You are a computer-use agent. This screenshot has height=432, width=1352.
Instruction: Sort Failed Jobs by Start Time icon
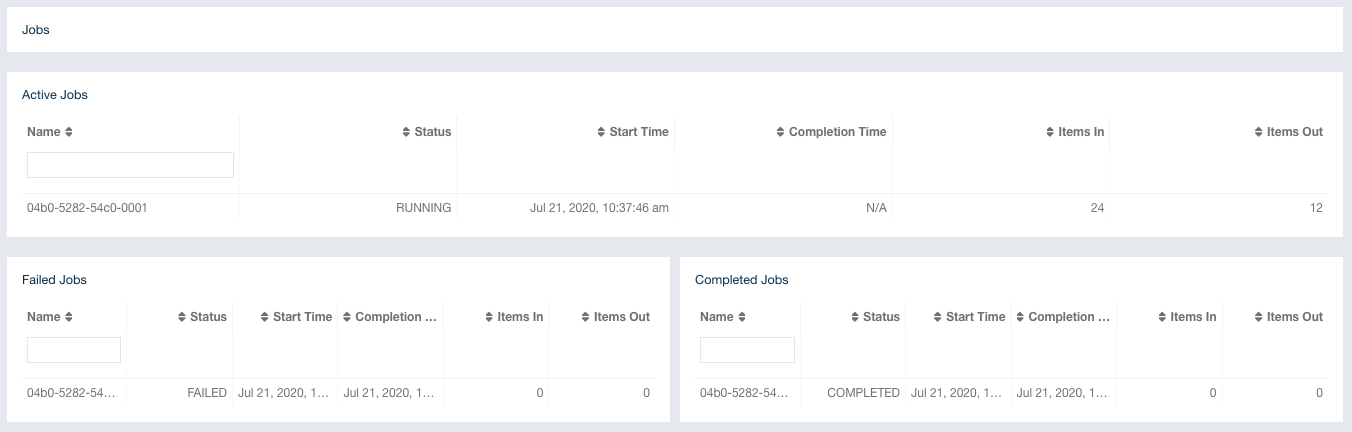(265, 317)
